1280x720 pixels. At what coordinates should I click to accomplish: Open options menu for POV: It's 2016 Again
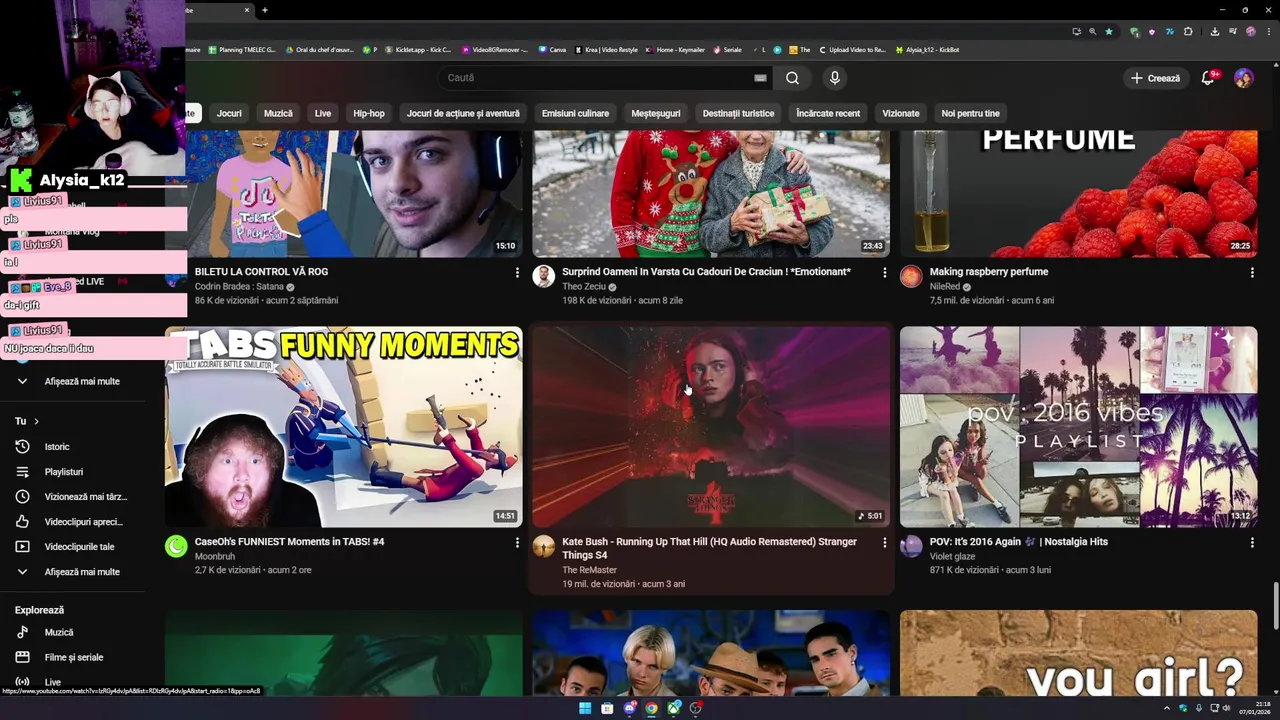point(1252,542)
